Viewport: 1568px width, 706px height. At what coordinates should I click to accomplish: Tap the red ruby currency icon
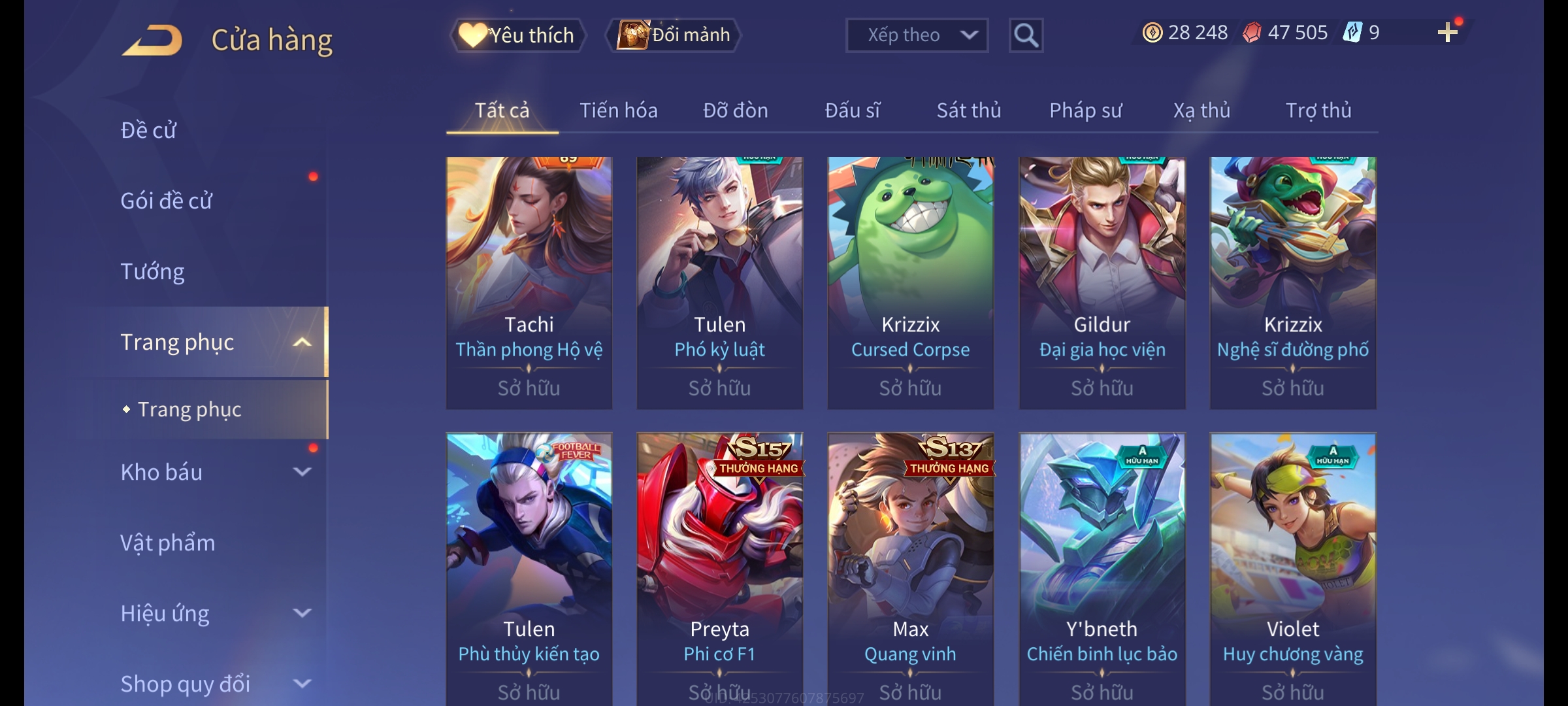click(1252, 33)
